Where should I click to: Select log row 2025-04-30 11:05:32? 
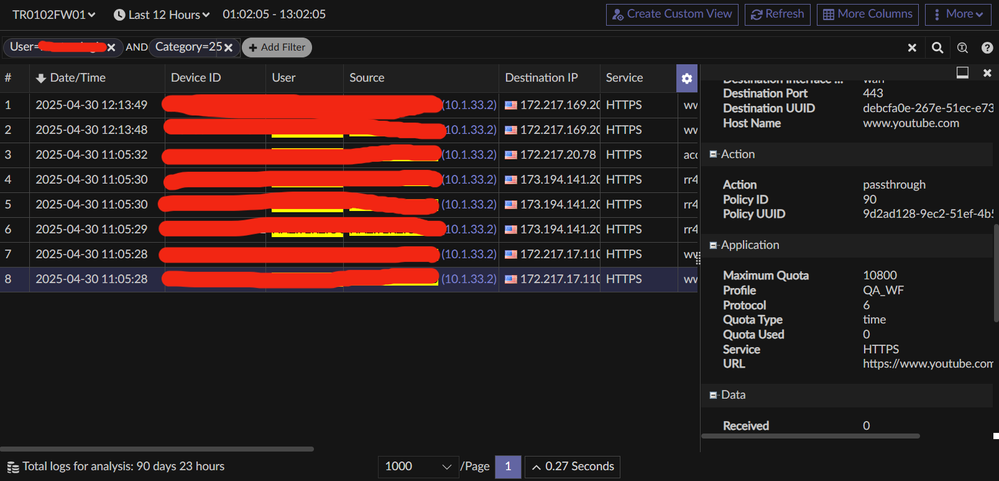click(x=349, y=155)
